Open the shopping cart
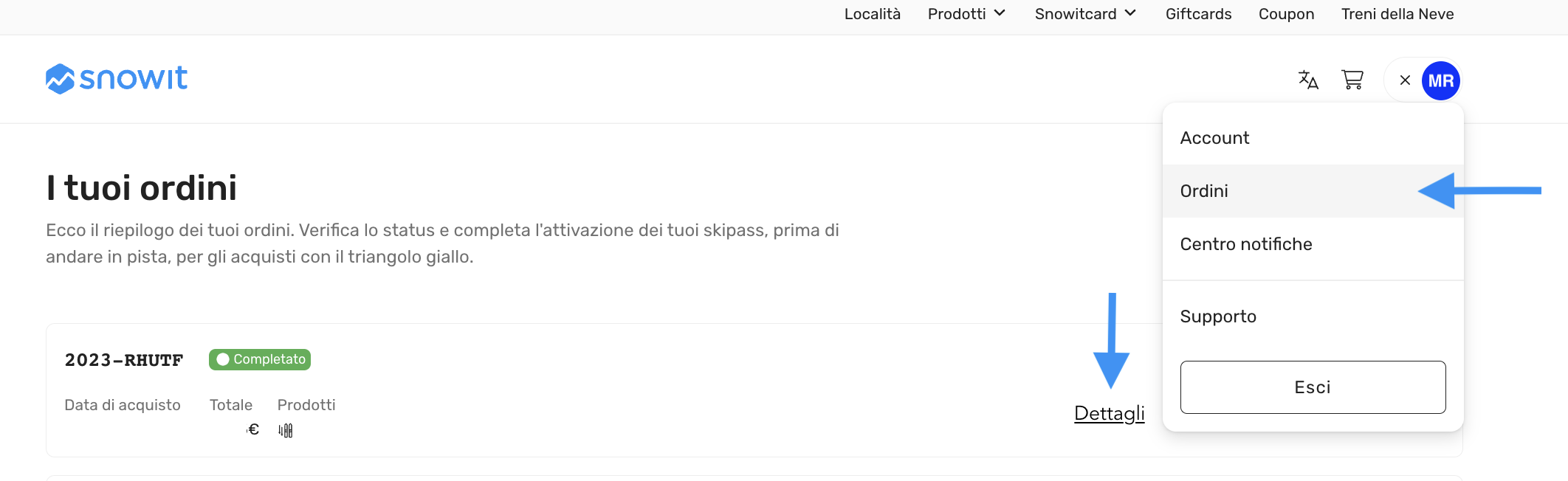This screenshot has width=1568, height=481. (1352, 80)
